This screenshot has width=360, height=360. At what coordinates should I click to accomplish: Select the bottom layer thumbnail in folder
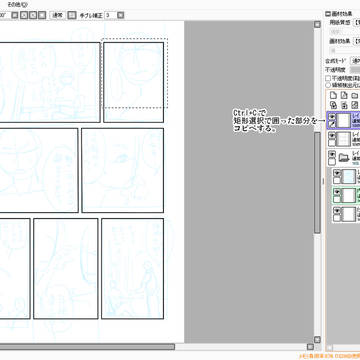point(349,214)
